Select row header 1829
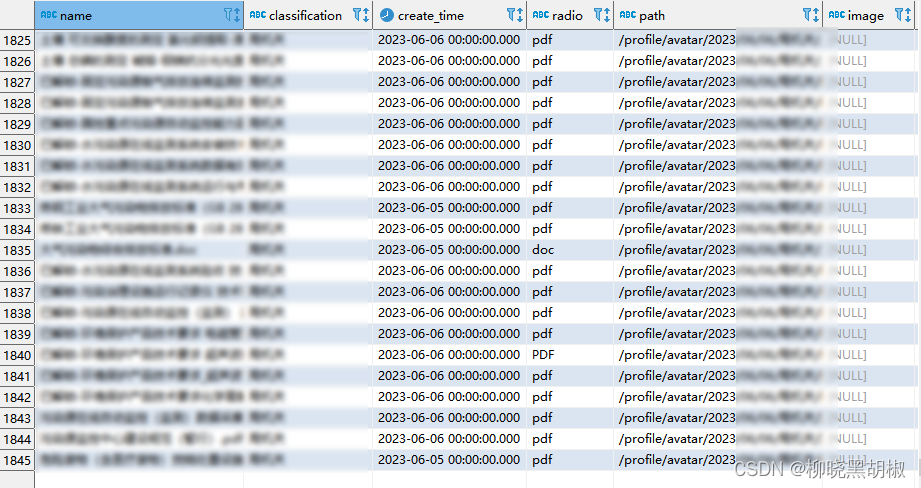Image resolution: width=921 pixels, height=488 pixels. click(x=17, y=124)
